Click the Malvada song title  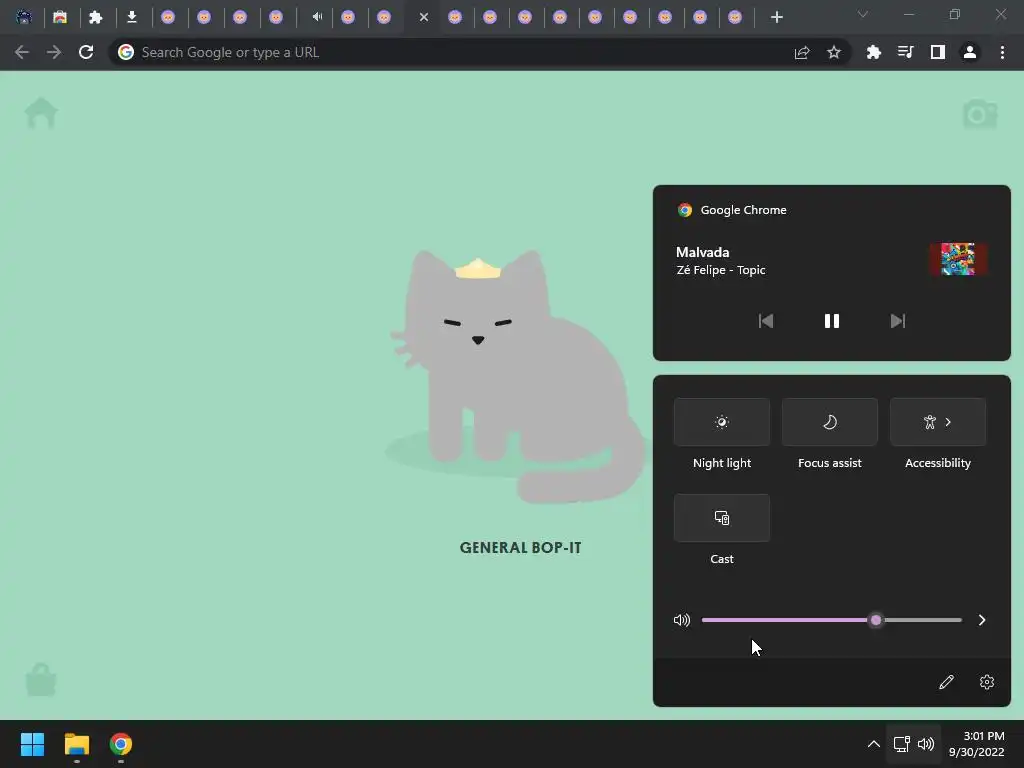point(703,252)
